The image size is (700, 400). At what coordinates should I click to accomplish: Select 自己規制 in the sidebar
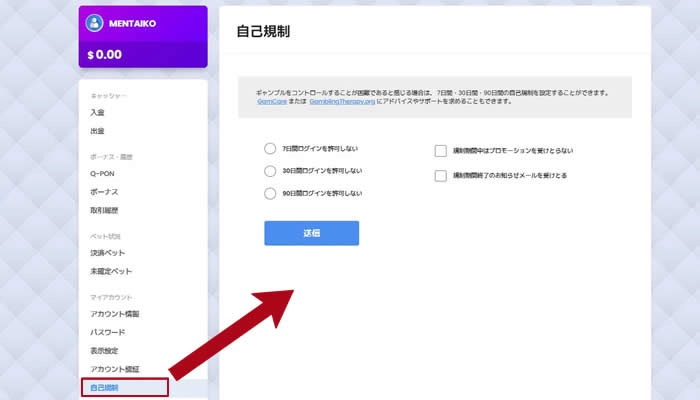[x=104, y=387]
